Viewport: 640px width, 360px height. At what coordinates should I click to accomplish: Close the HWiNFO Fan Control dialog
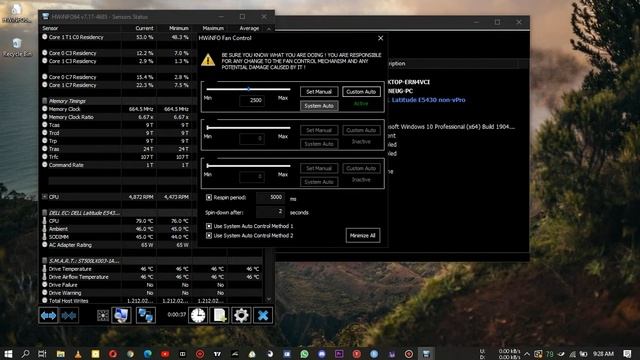380,38
